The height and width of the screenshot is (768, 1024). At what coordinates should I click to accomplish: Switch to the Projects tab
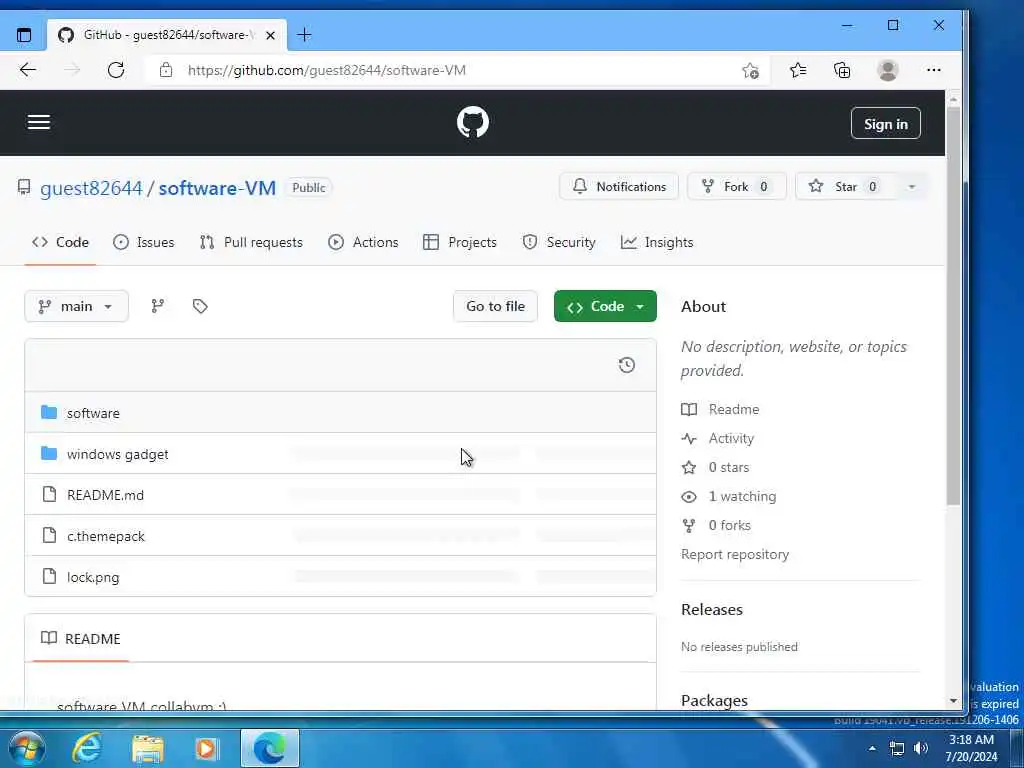[460, 242]
